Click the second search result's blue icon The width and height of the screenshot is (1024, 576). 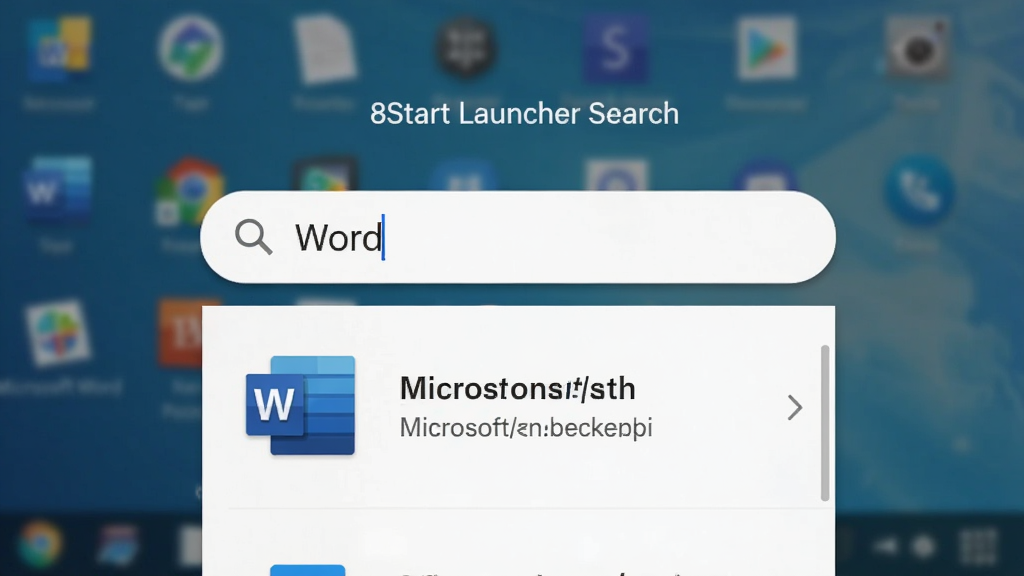pyautogui.click(x=307, y=570)
